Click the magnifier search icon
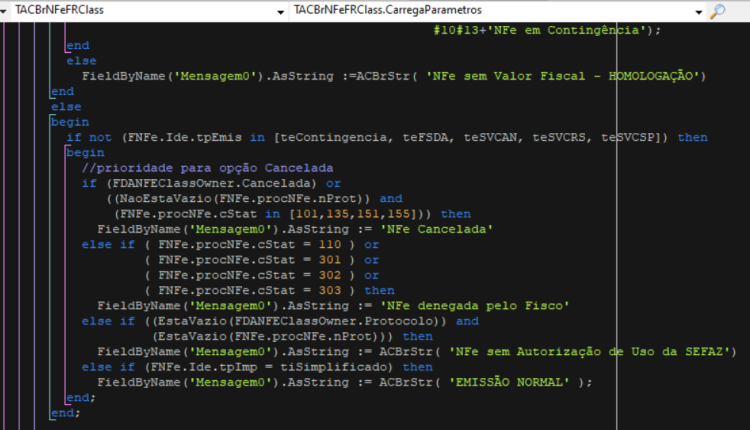Screen dimensions: 750x430 717,11
